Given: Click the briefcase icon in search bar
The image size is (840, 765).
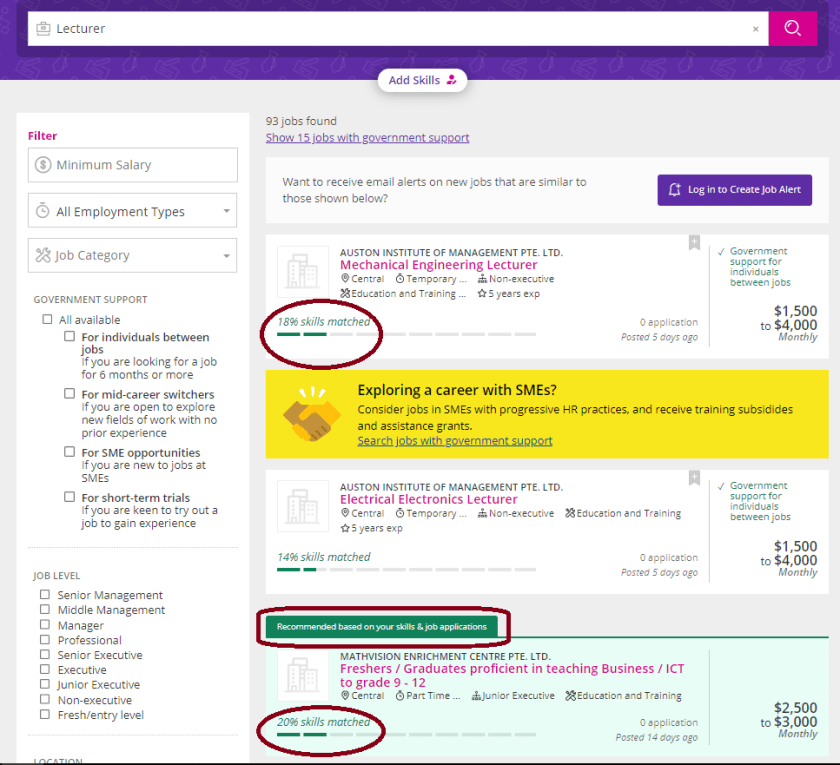Looking at the screenshot, I should pos(43,29).
